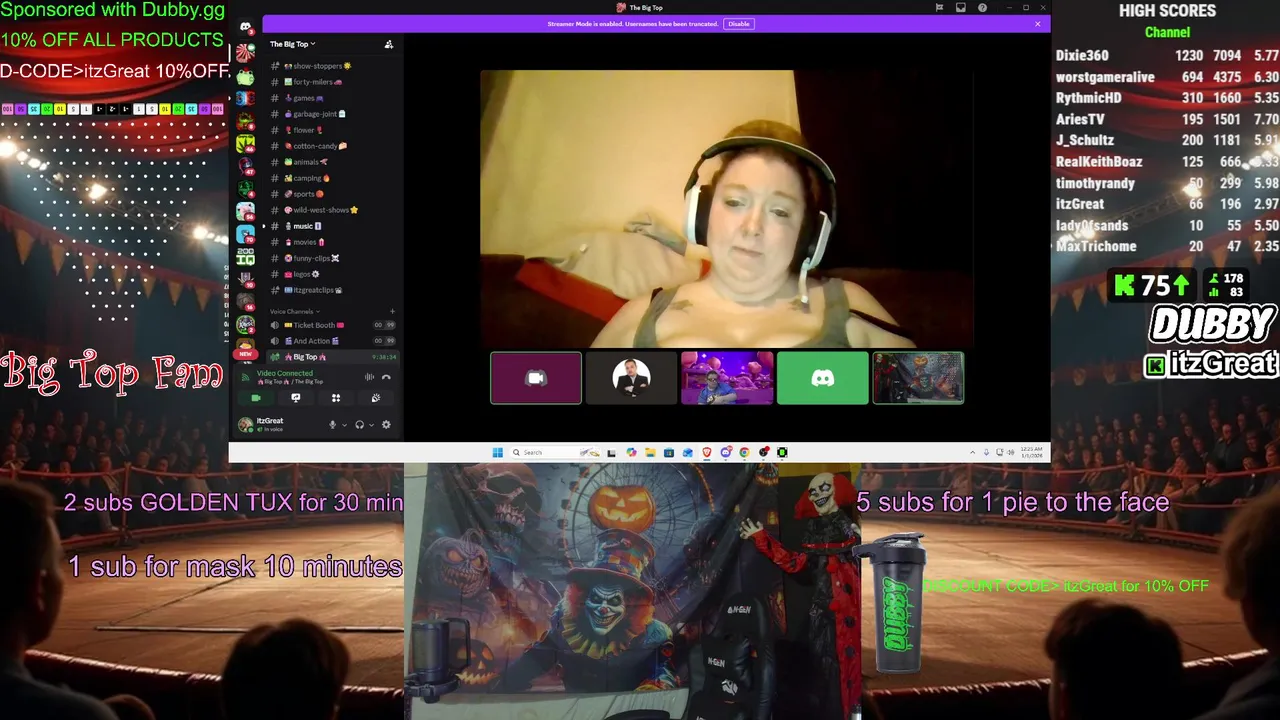This screenshot has width=1280, height=720.
Task: Open Copilot from the taskbar
Action: (x=631, y=452)
